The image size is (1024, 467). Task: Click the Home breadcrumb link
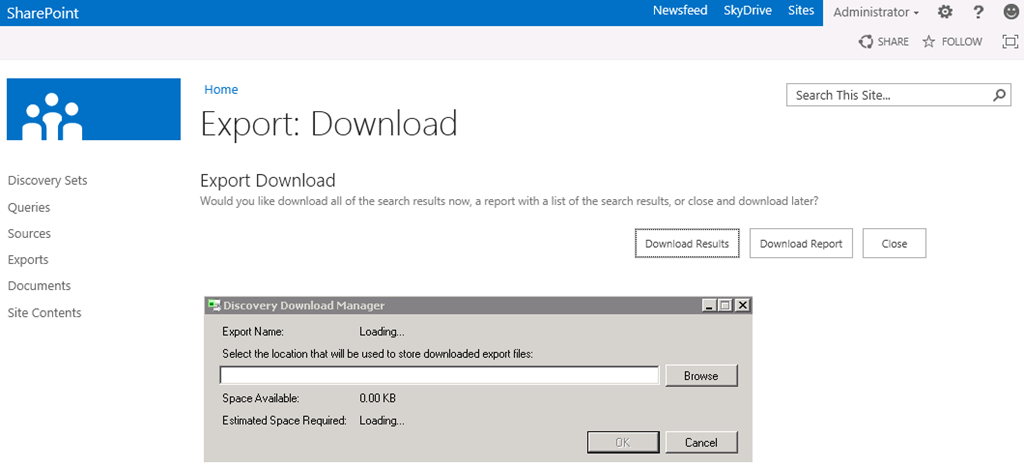coord(221,90)
